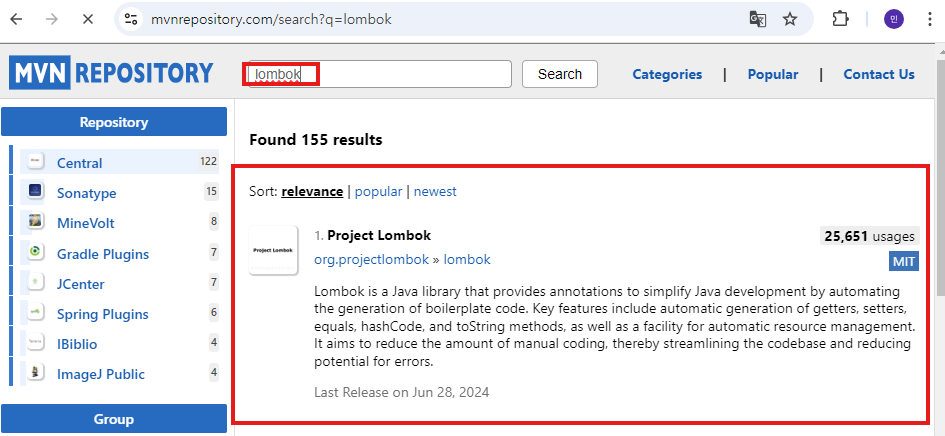Viewport: 945px width, 436px height.
Task: Click 'Last Release on Jun 28, 2024' text
Action: [x=401, y=393]
